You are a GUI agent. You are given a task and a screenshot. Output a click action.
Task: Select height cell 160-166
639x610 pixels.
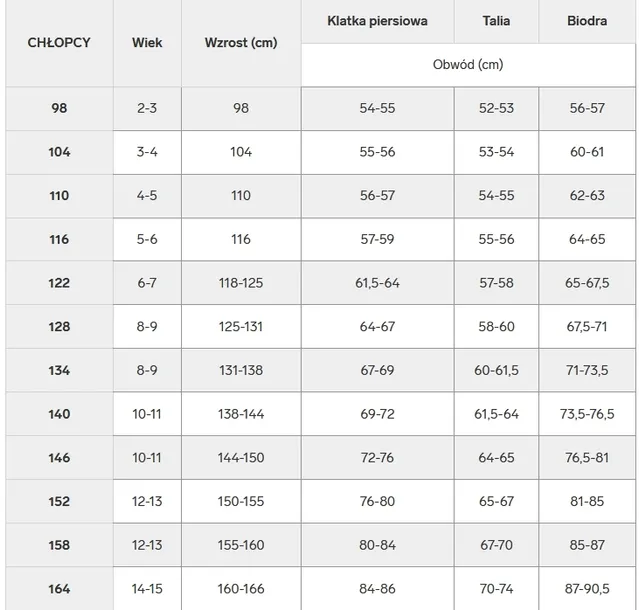pos(240,589)
